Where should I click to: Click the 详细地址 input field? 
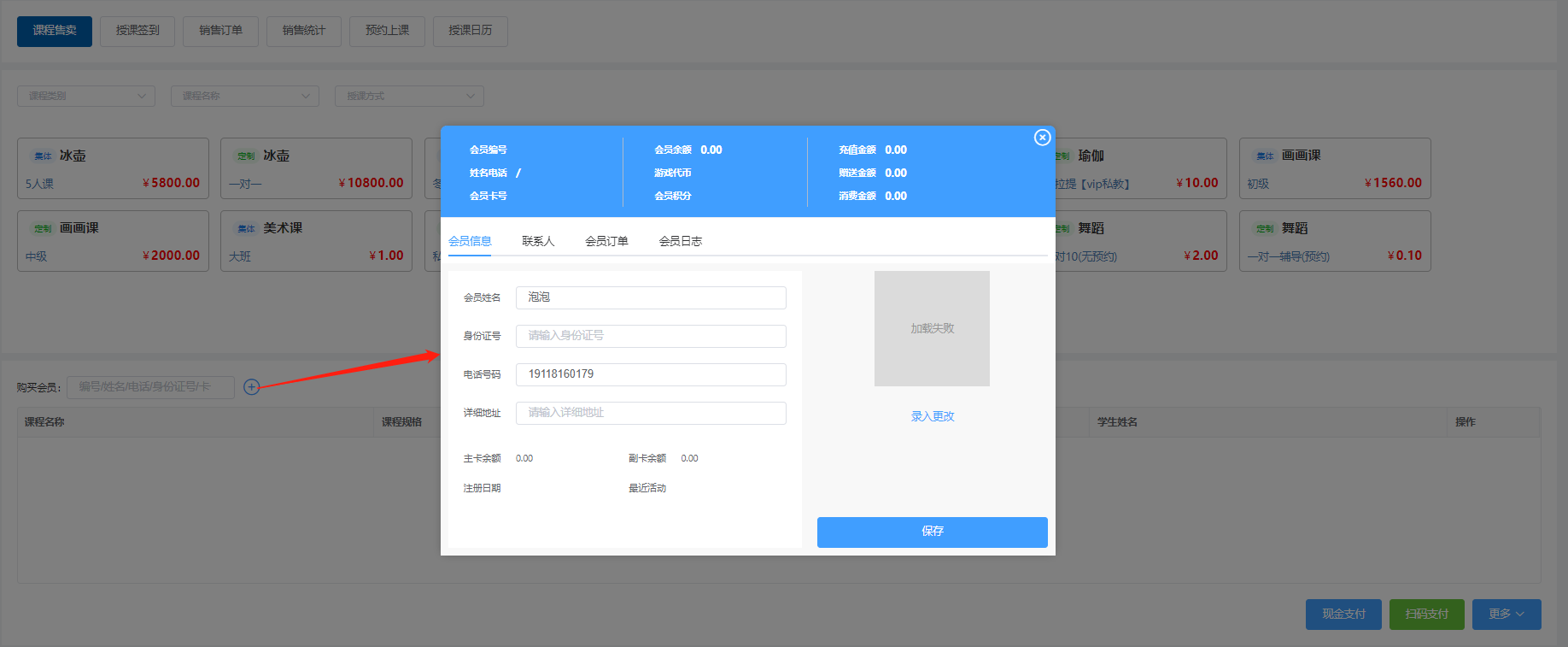650,413
